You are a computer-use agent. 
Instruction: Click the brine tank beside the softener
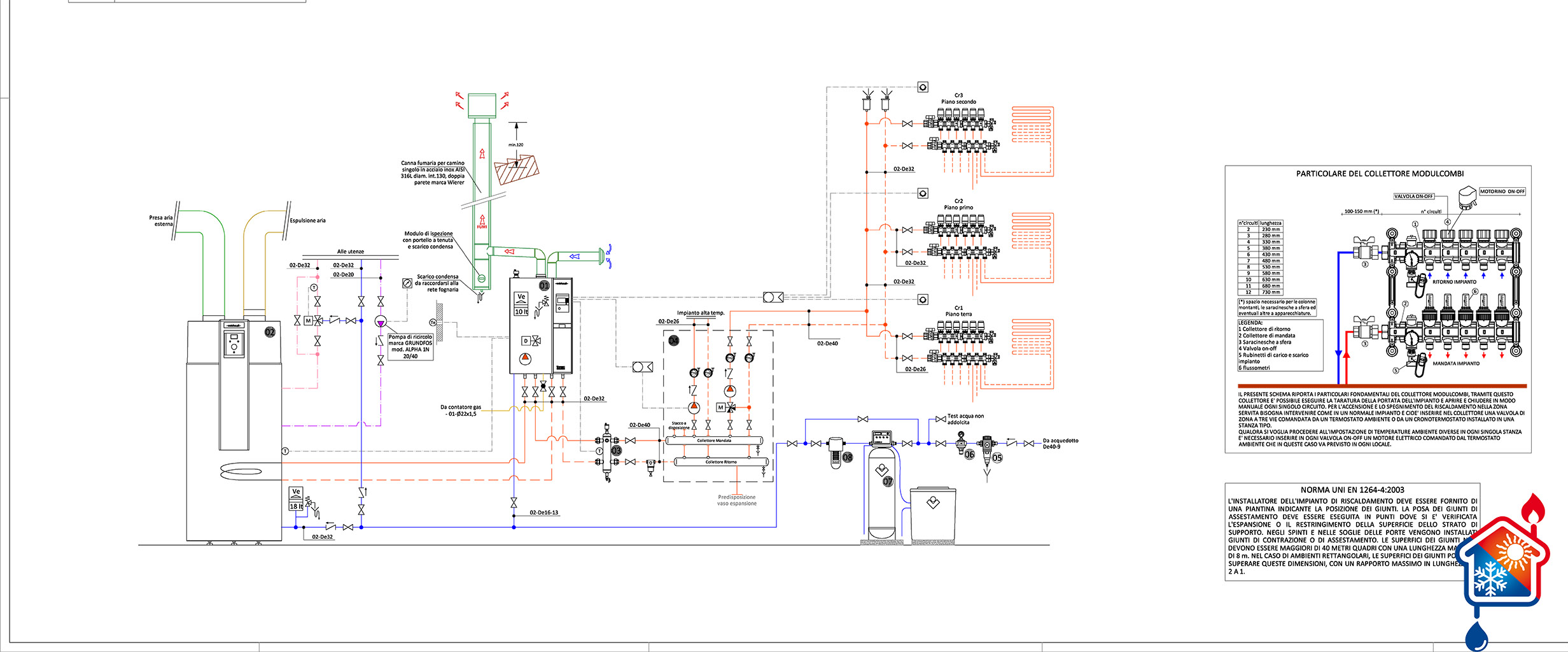(933, 514)
